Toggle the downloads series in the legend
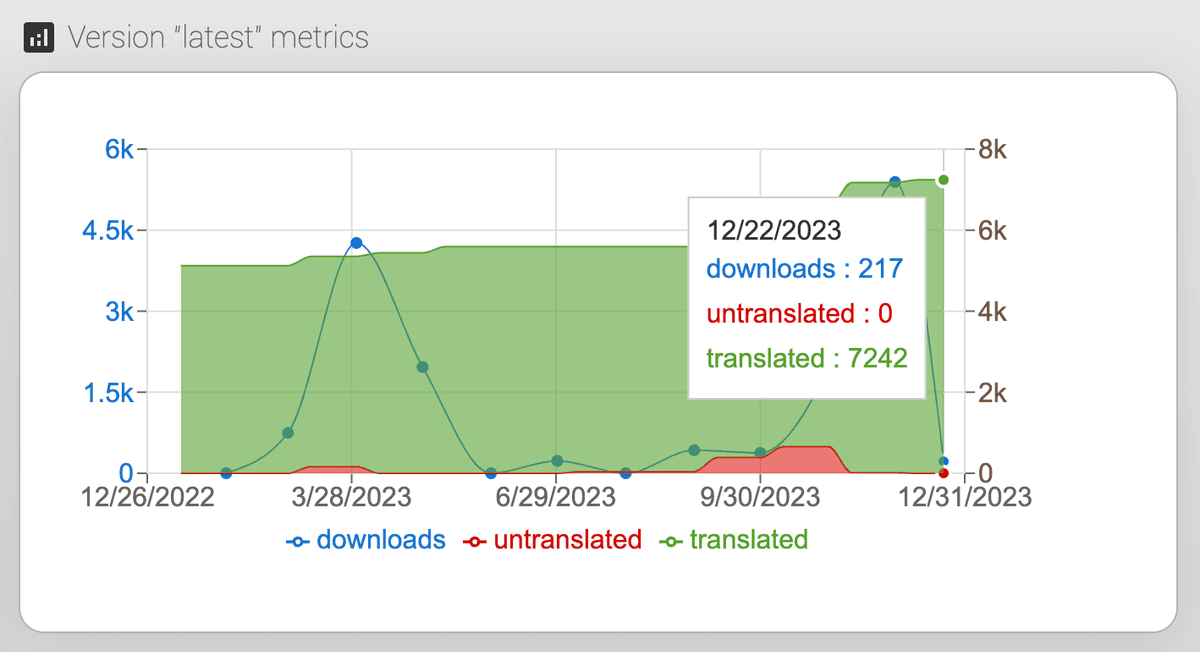Viewport: 1200px width, 652px height. click(366, 540)
